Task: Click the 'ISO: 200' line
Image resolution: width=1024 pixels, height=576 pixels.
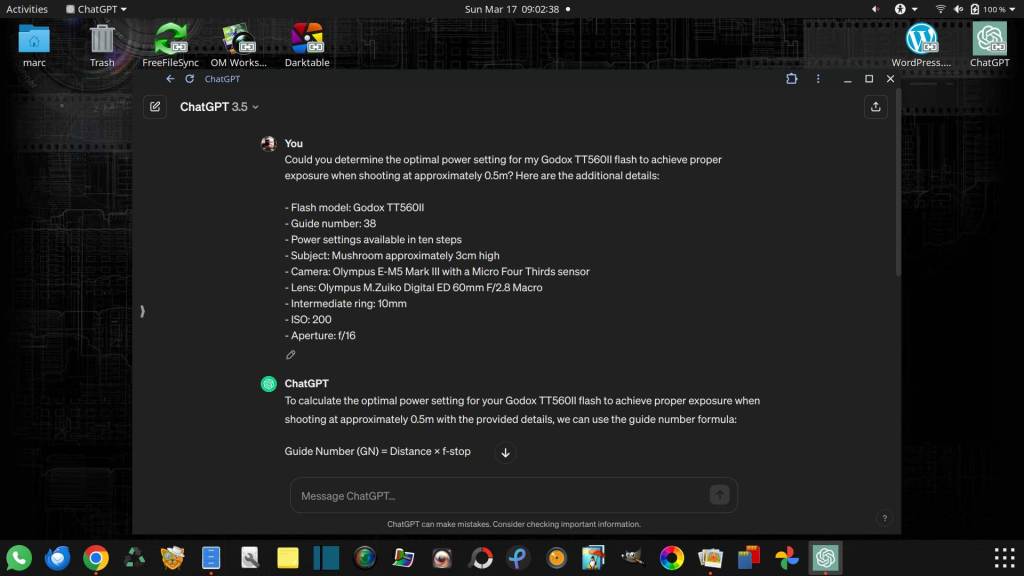Action: coord(308,319)
